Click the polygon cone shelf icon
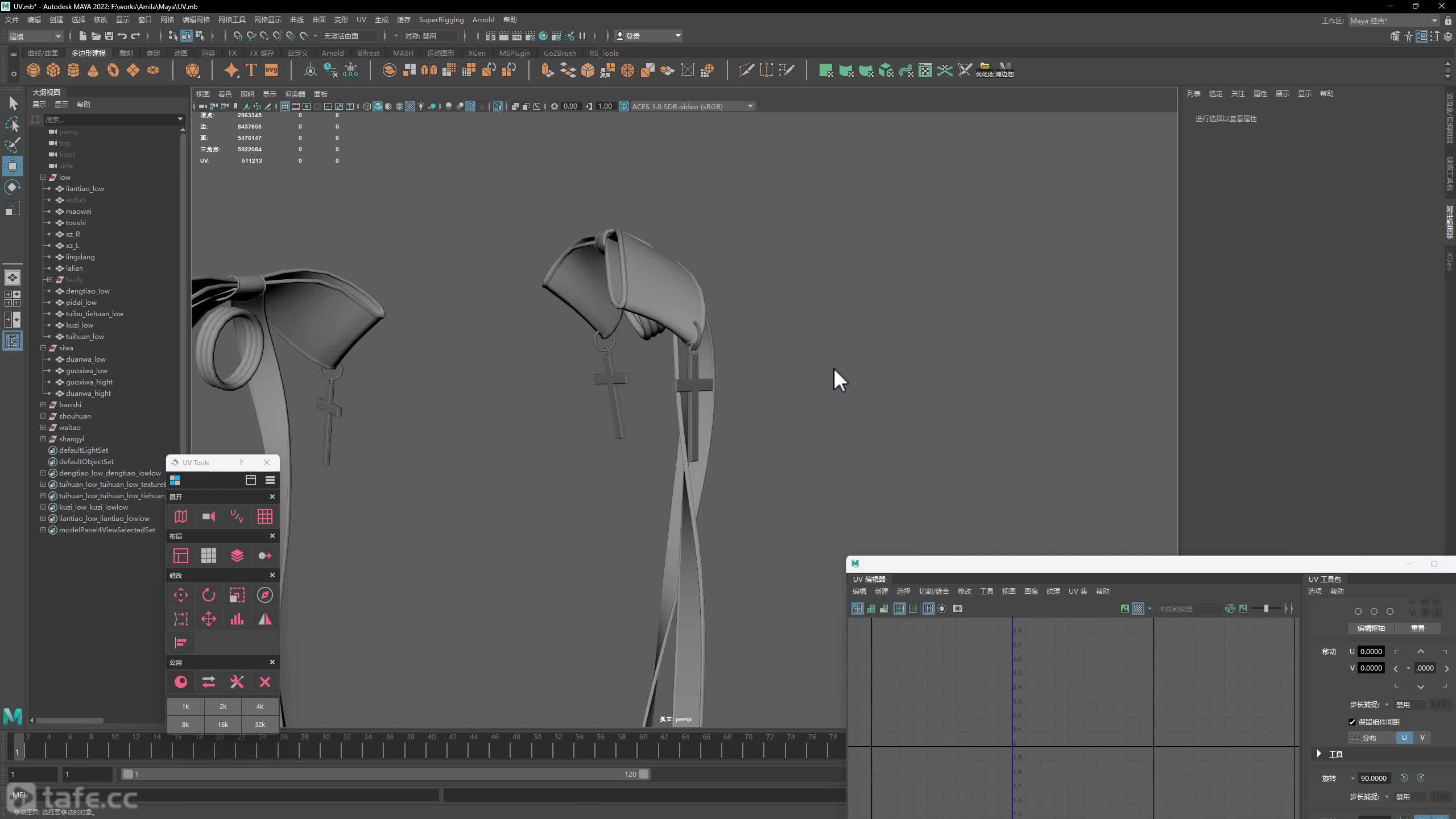 click(93, 70)
